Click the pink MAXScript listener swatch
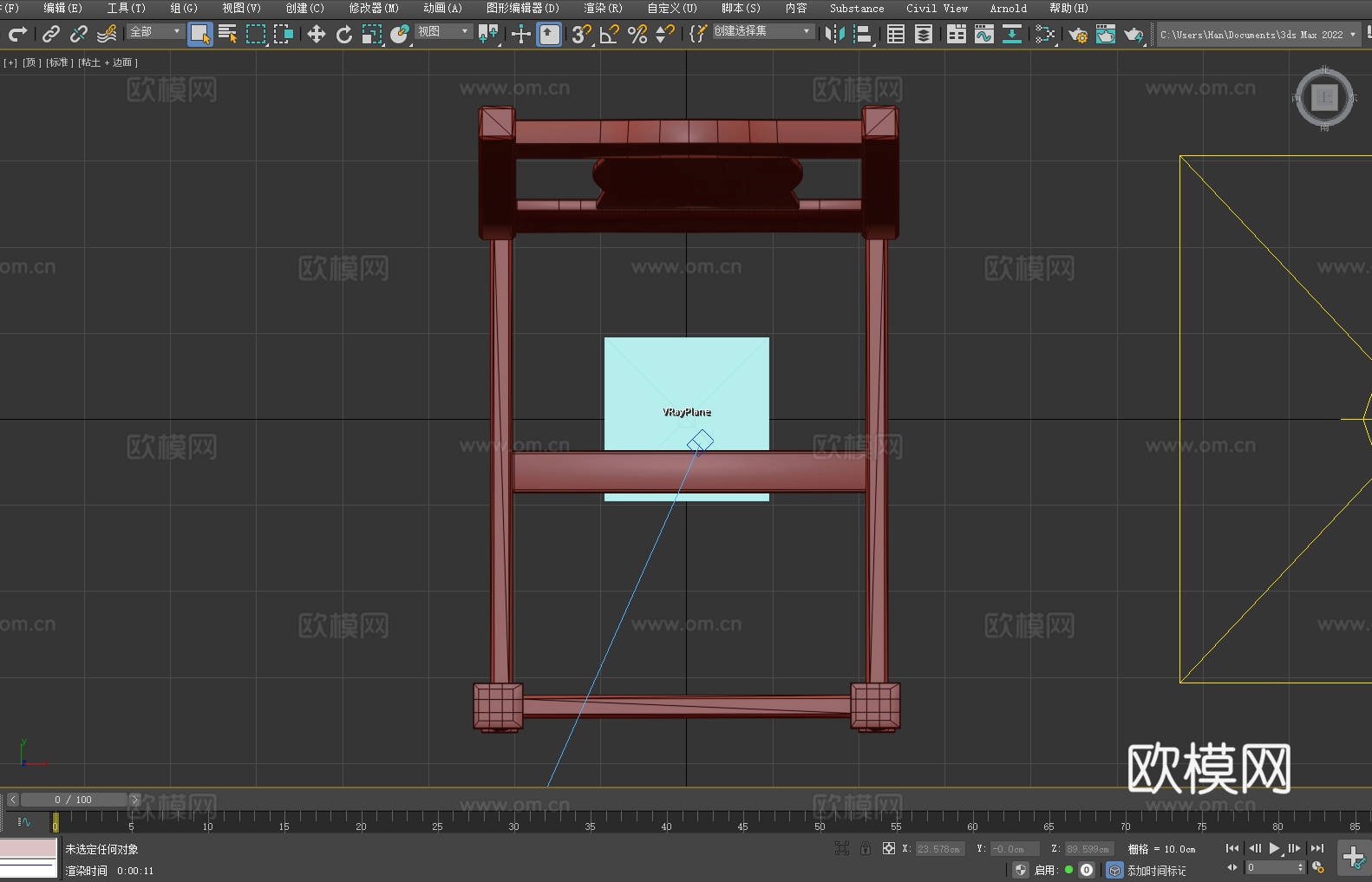The image size is (1372, 882). 28,847
